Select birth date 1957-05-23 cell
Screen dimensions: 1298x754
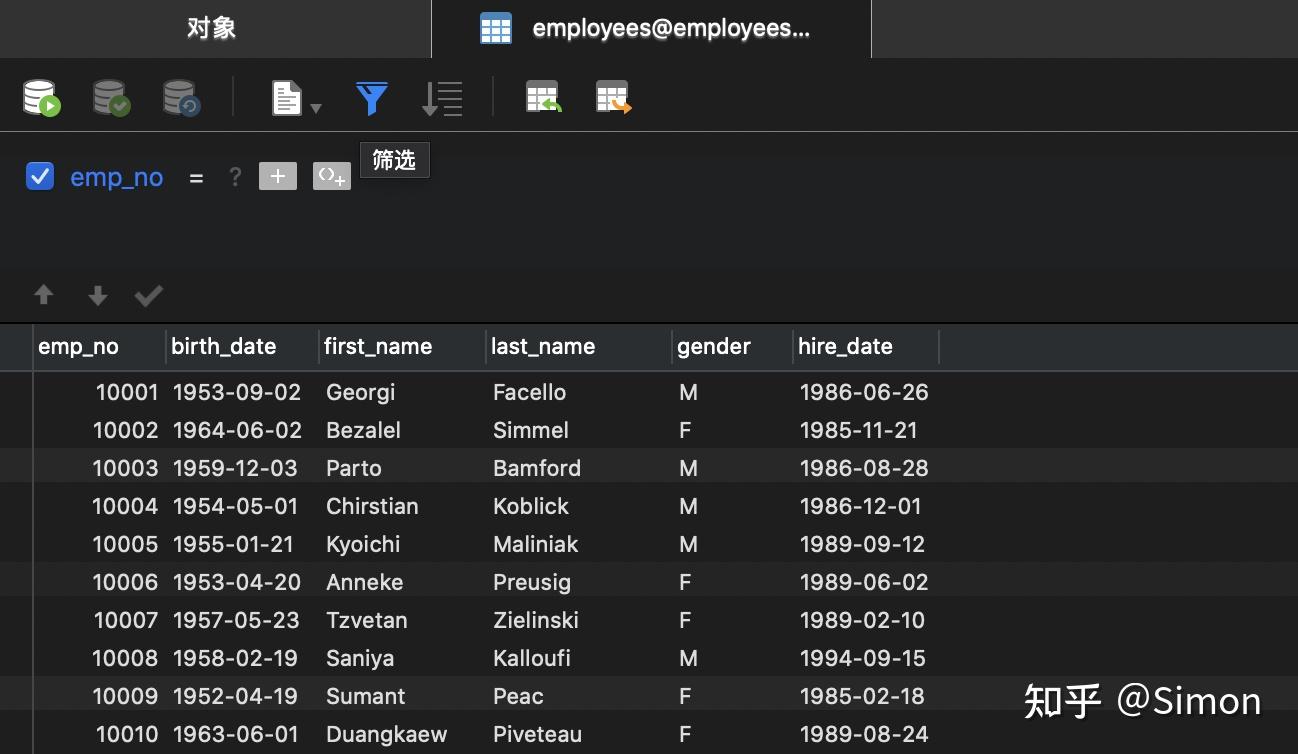[243, 620]
